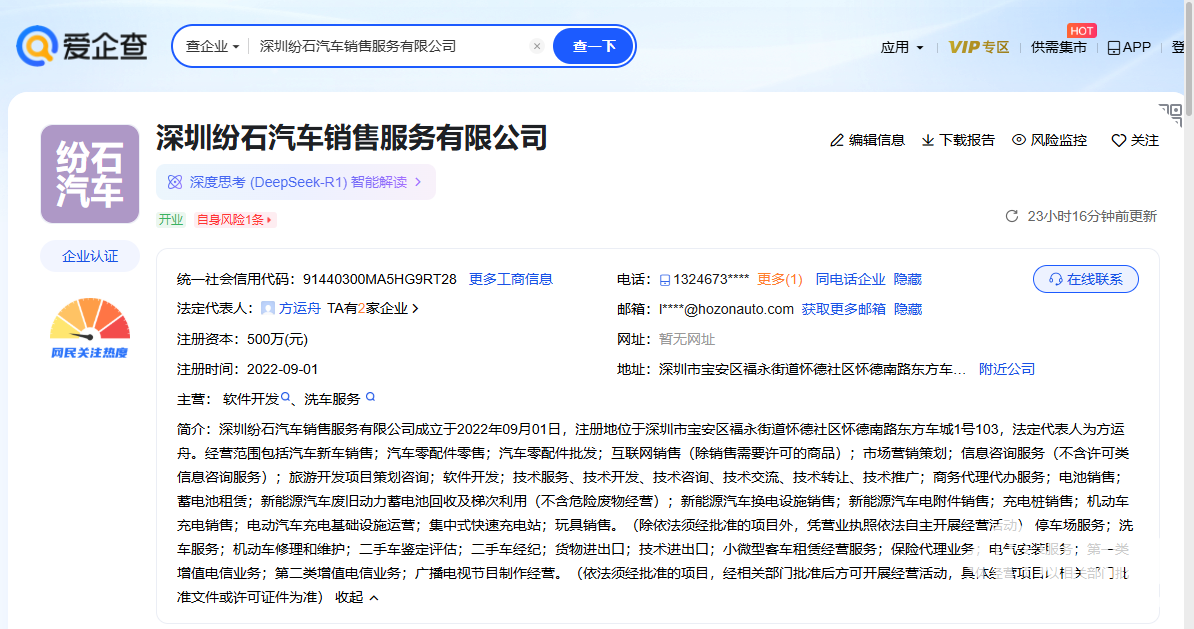Collapse the company intro with 收起

tap(357, 597)
